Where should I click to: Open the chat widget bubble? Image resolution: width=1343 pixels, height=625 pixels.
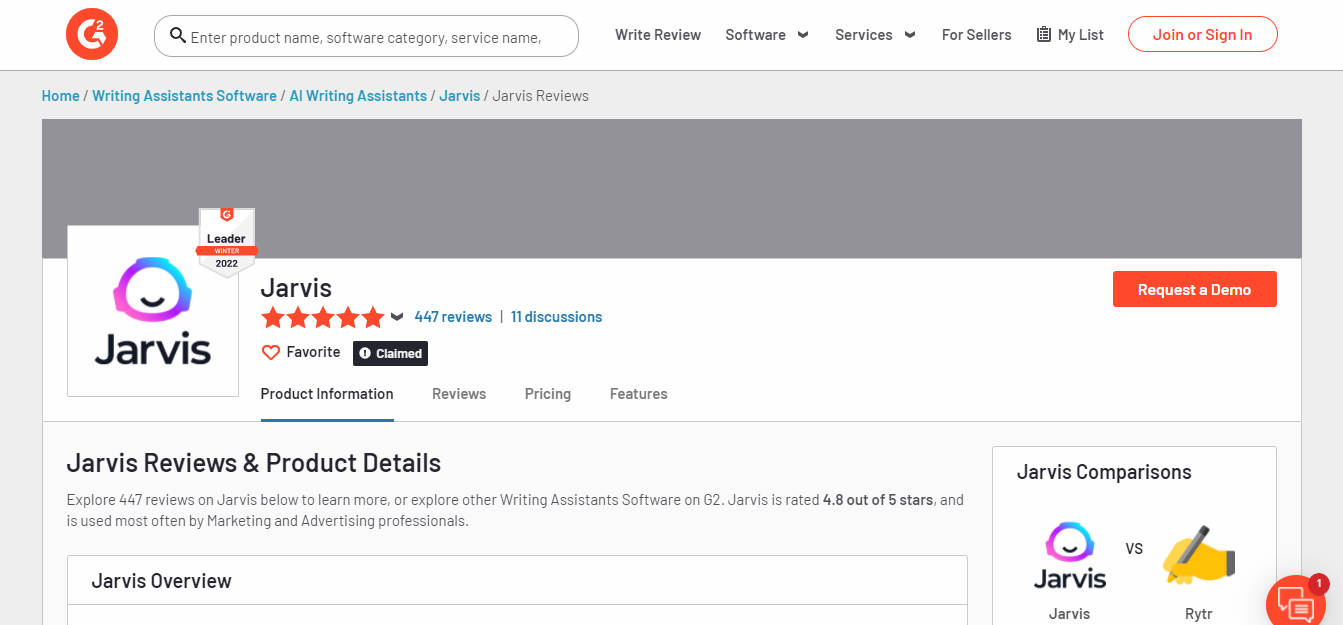tap(1298, 603)
